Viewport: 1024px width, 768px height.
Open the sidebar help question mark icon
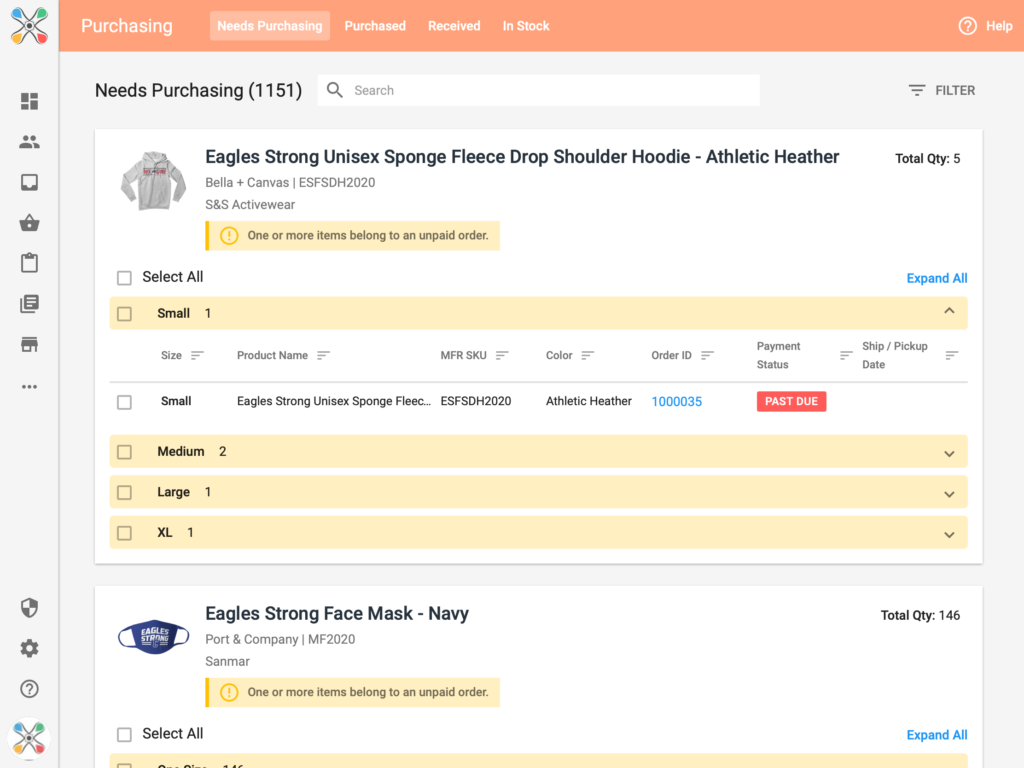point(29,689)
